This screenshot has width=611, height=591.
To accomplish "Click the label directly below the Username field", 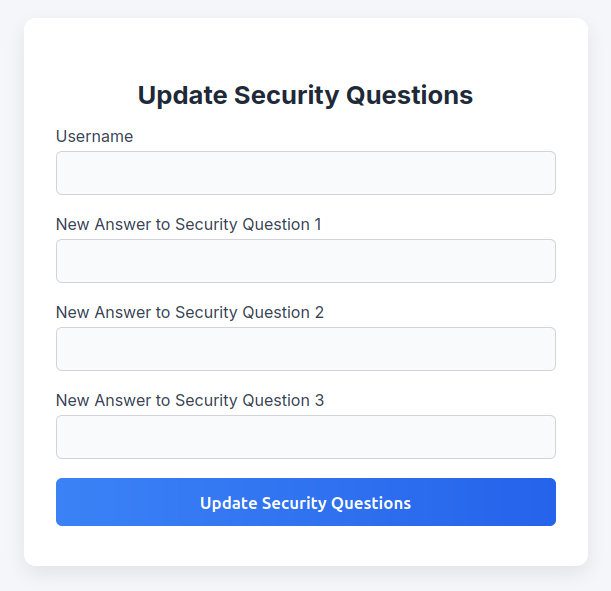I will (x=189, y=224).
